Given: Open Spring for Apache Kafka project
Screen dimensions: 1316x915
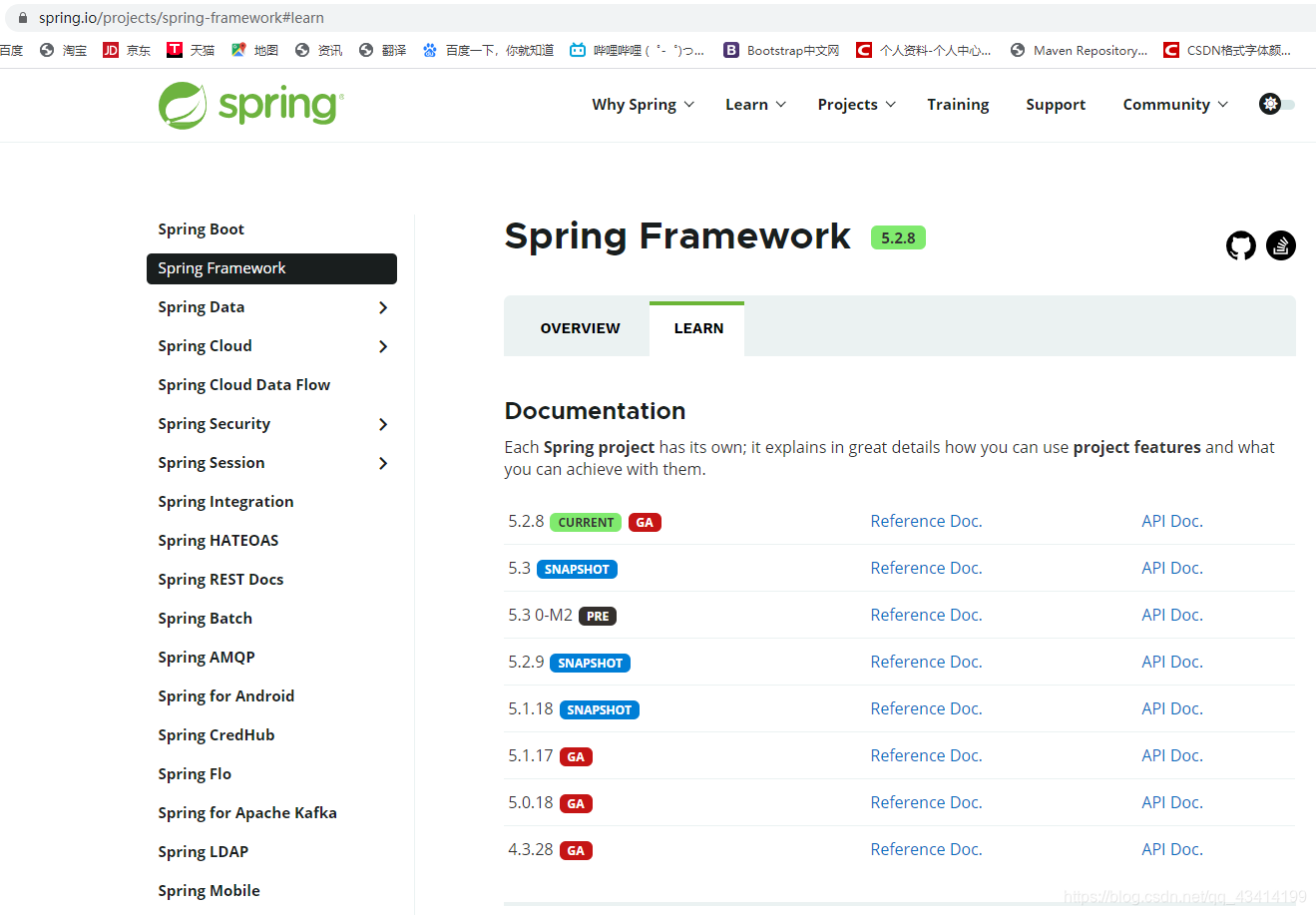Looking at the screenshot, I should (x=247, y=813).
